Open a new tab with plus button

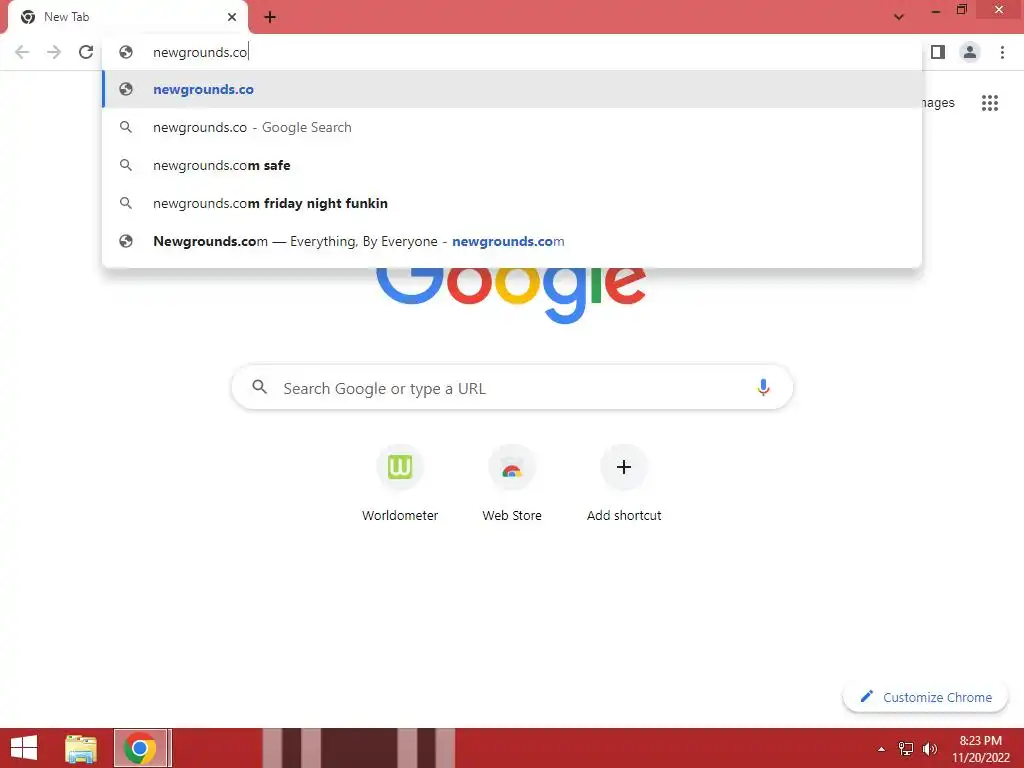[270, 17]
